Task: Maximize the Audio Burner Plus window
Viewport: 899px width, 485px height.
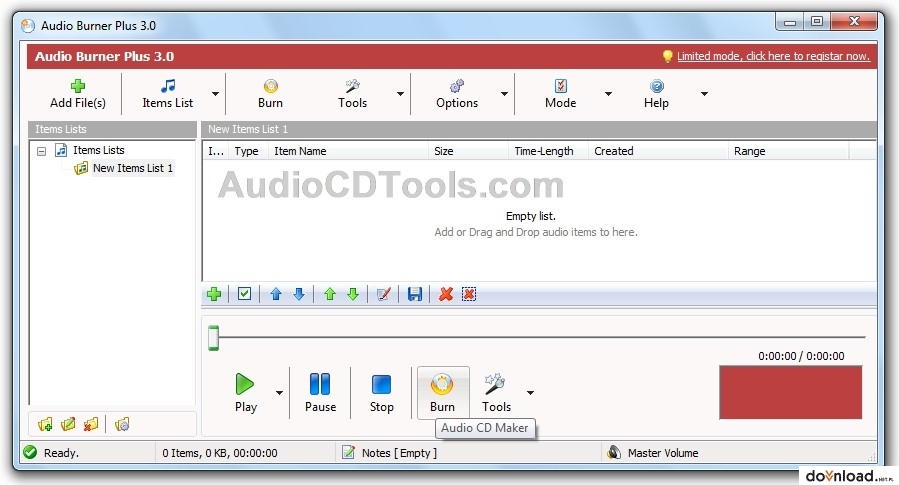Action: [x=816, y=22]
